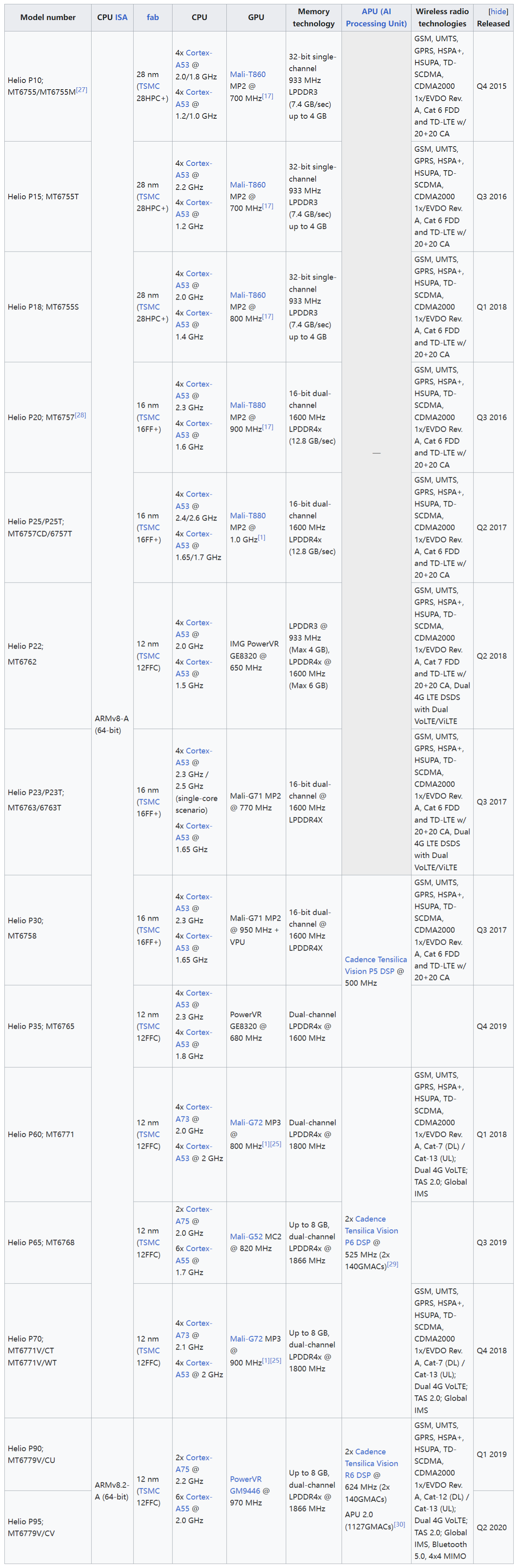516x1568 pixels.
Task: Select 'Helio P23/P23T; MT6763/6763T' cell
Action: 48,802
